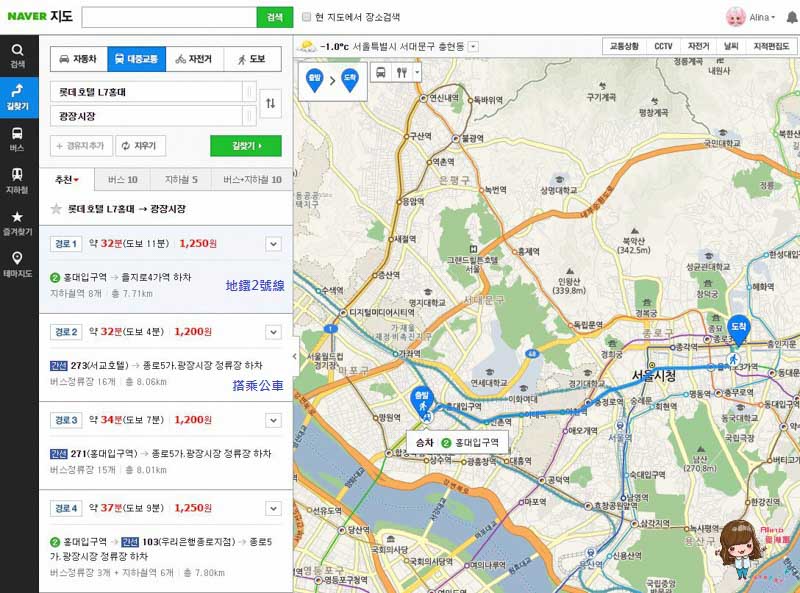
Task: Click the top search input field
Action: point(169,17)
